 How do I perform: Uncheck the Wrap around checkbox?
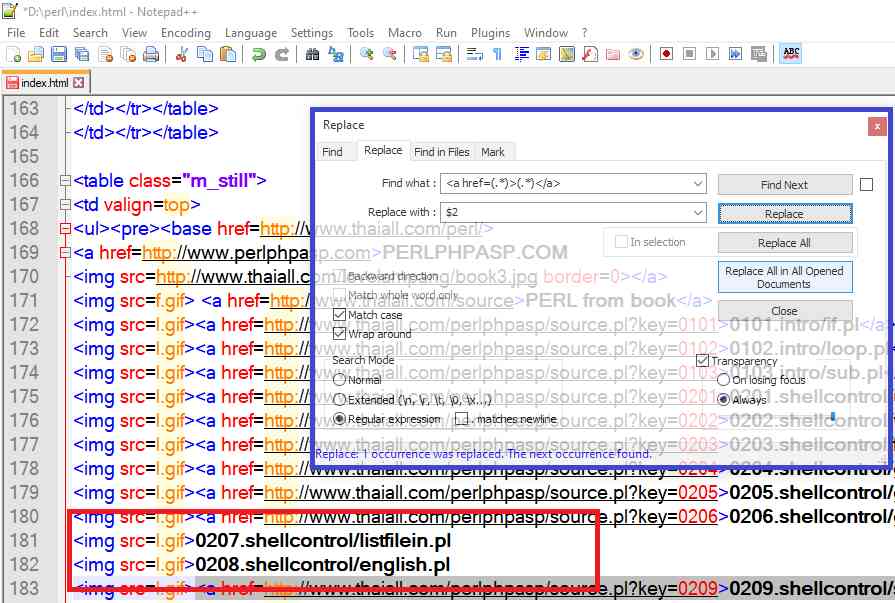click(x=339, y=334)
